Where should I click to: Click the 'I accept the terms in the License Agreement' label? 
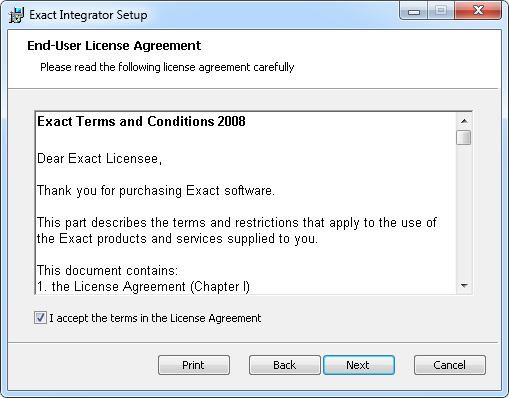(x=155, y=318)
